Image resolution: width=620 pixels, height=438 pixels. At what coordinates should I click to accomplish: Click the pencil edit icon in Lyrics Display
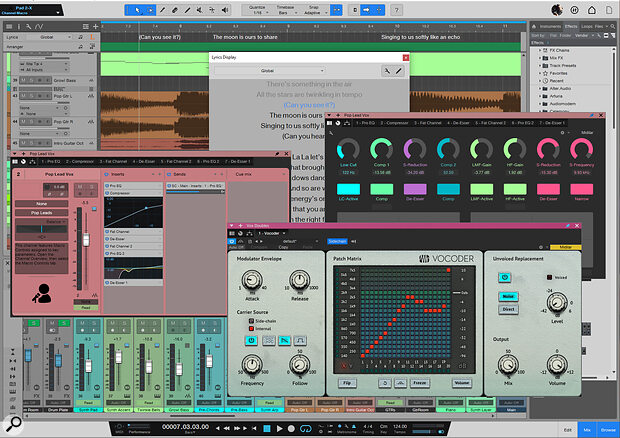pos(399,71)
